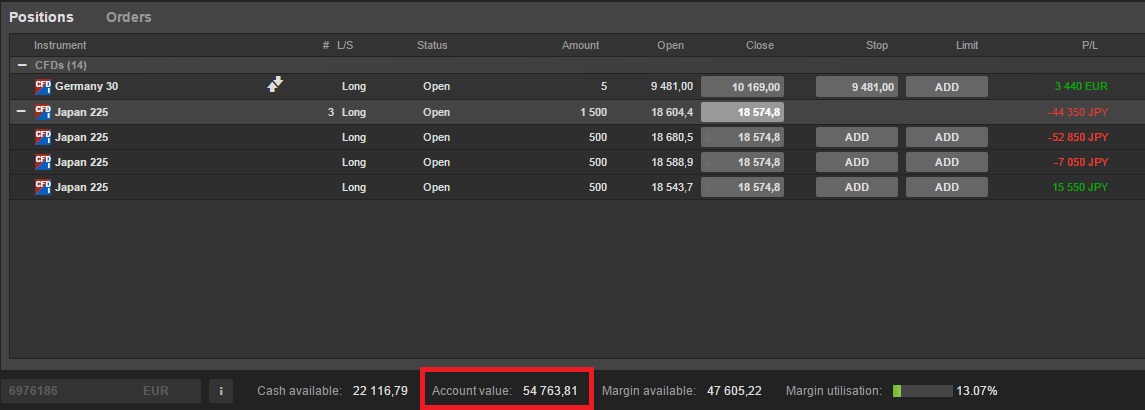Edit the Germany 30 stop at 9 481,00
Screen dimensions: 1145x410
[856, 87]
